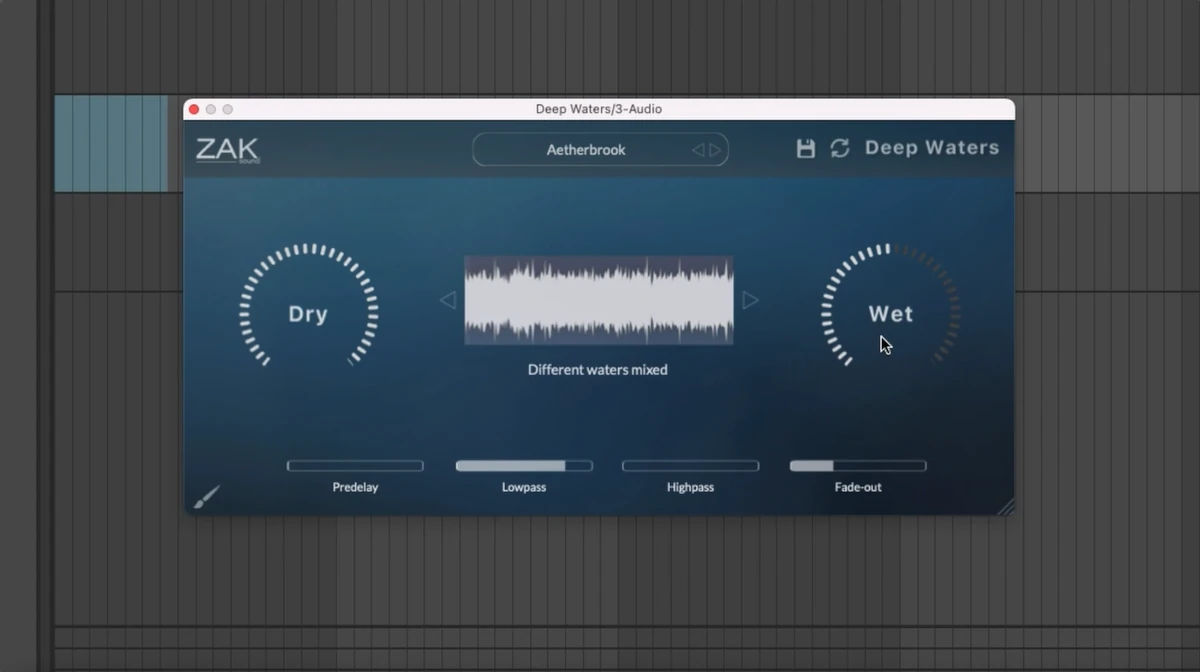
Task: Click the Different waters mixed label
Action: pyautogui.click(x=598, y=369)
